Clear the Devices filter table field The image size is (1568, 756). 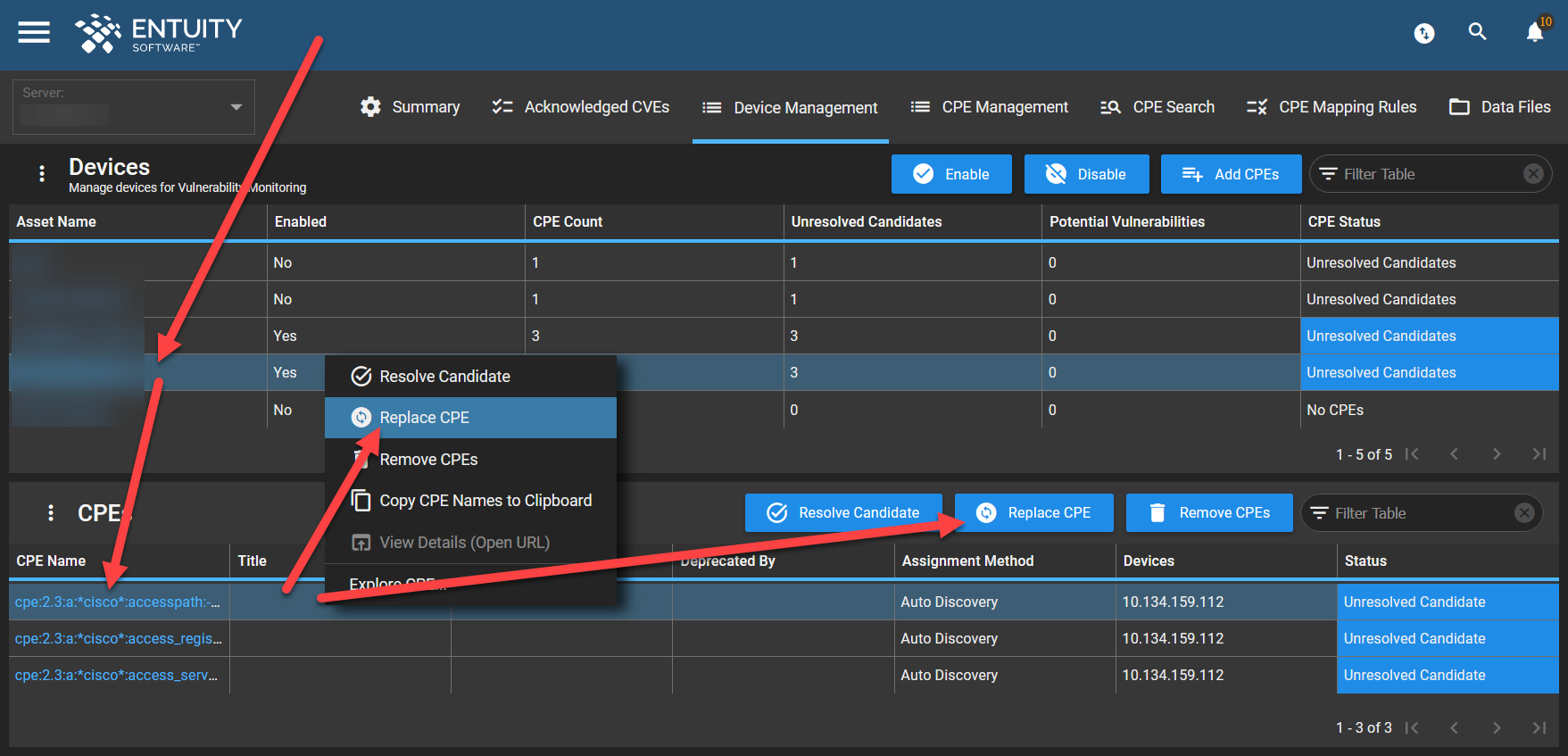click(1533, 174)
